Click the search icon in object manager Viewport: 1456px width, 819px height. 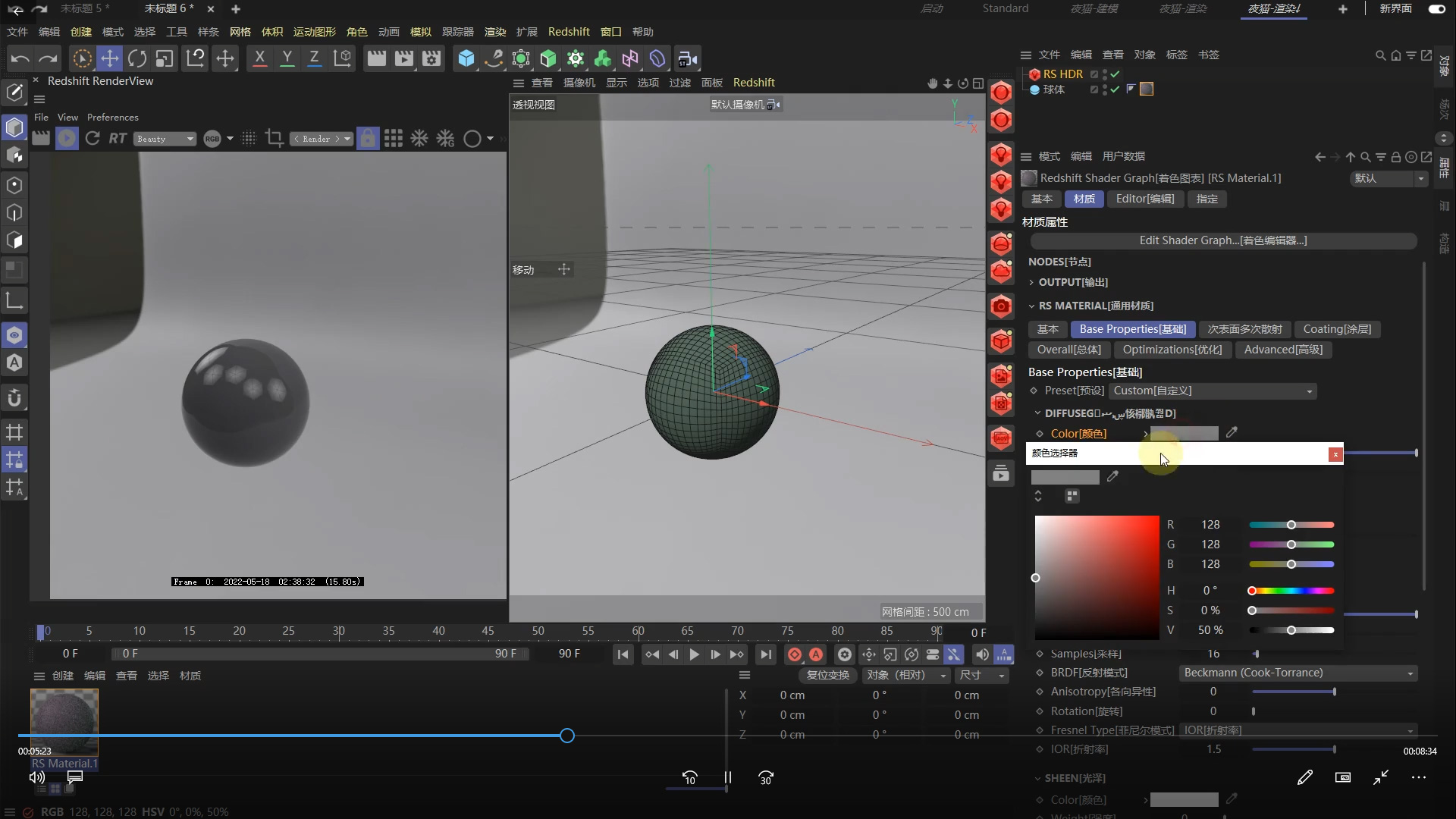pos(1380,55)
